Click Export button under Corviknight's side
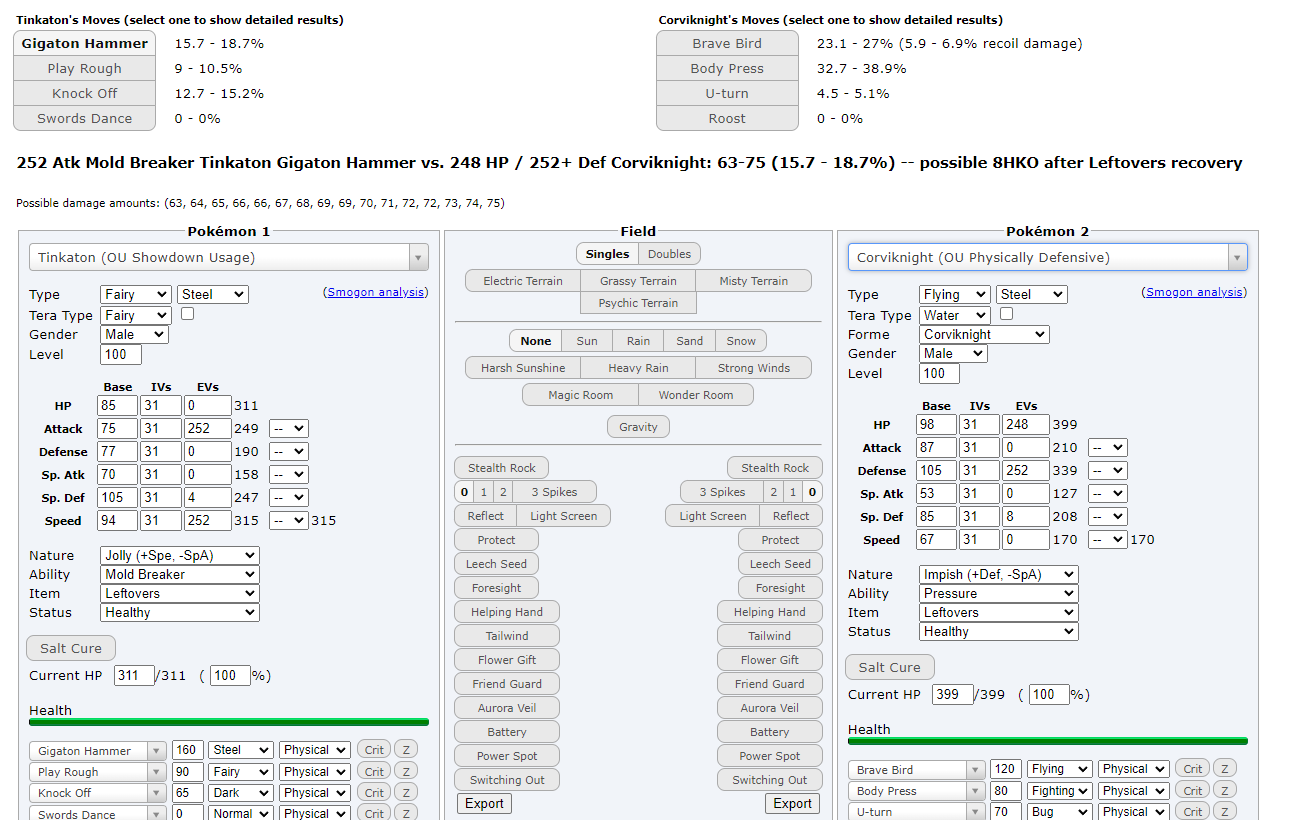Viewport: 1316px width, 820px height. pos(792,804)
